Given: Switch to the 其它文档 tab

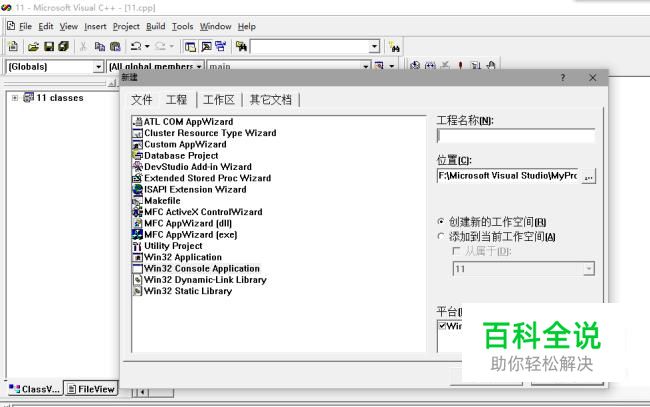Looking at the screenshot, I should (x=270, y=100).
